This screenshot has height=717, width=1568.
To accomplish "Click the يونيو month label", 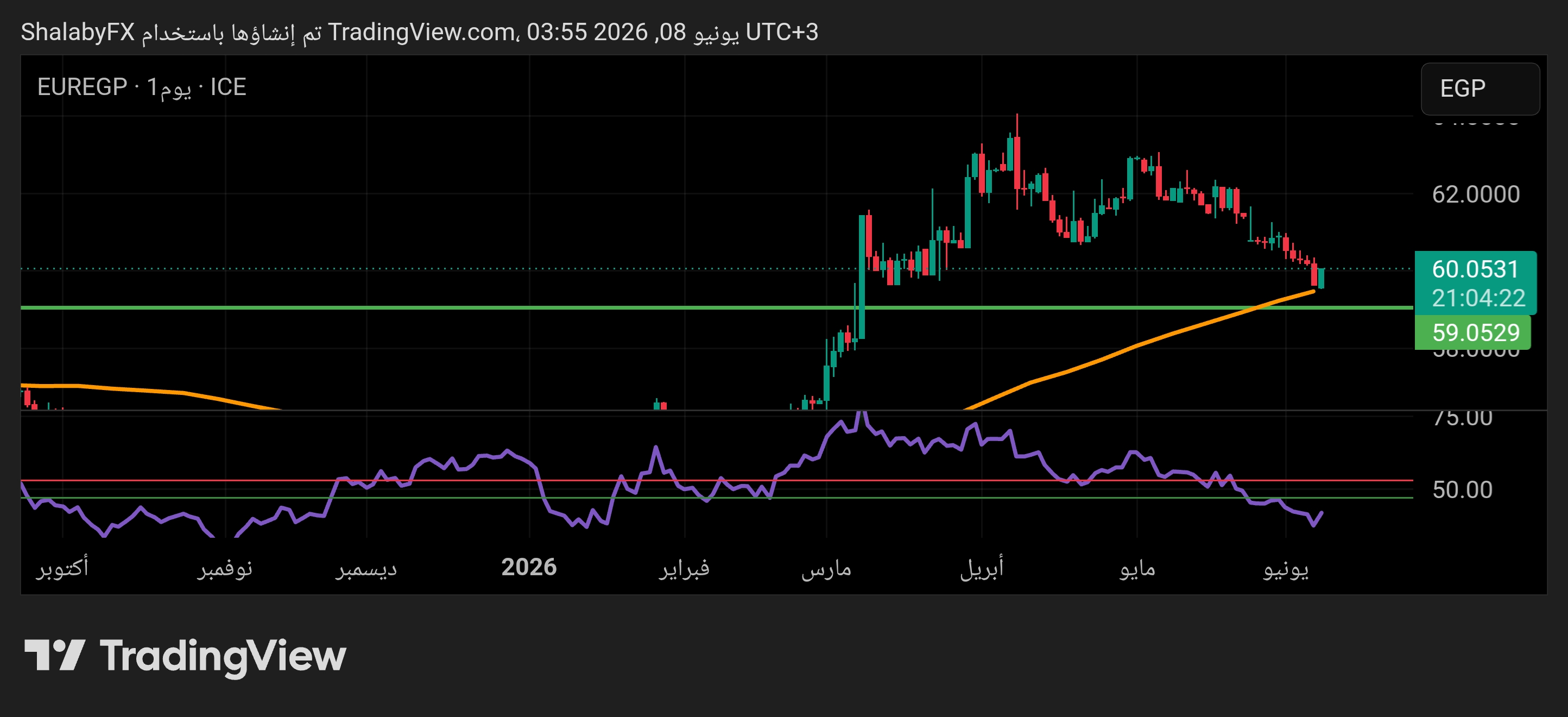I will coord(1286,569).
